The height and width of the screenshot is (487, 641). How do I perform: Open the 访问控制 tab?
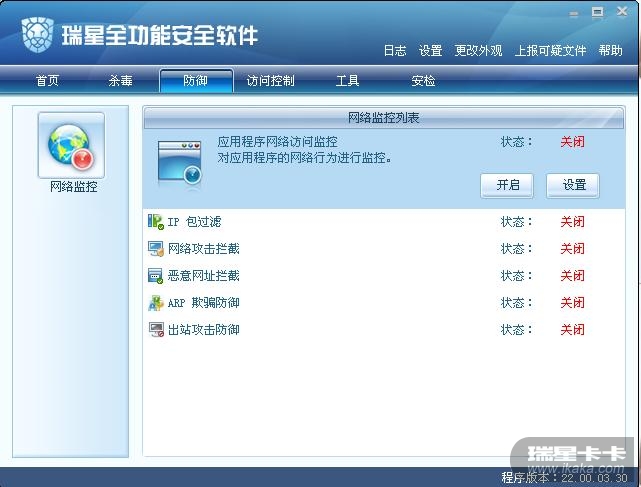pos(271,81)
